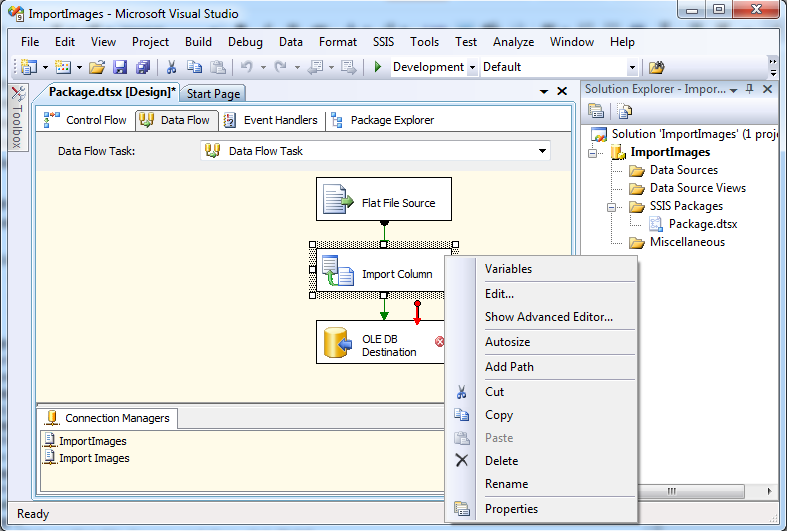Click the Save All toolbar icon
Image resolution: width=787 pixels, height=531 pixels.
point(143,67)
